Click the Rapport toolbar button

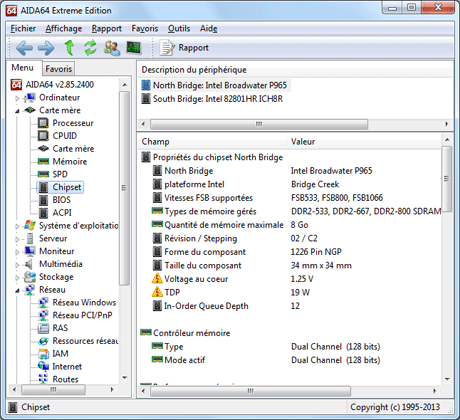[184, 48]
